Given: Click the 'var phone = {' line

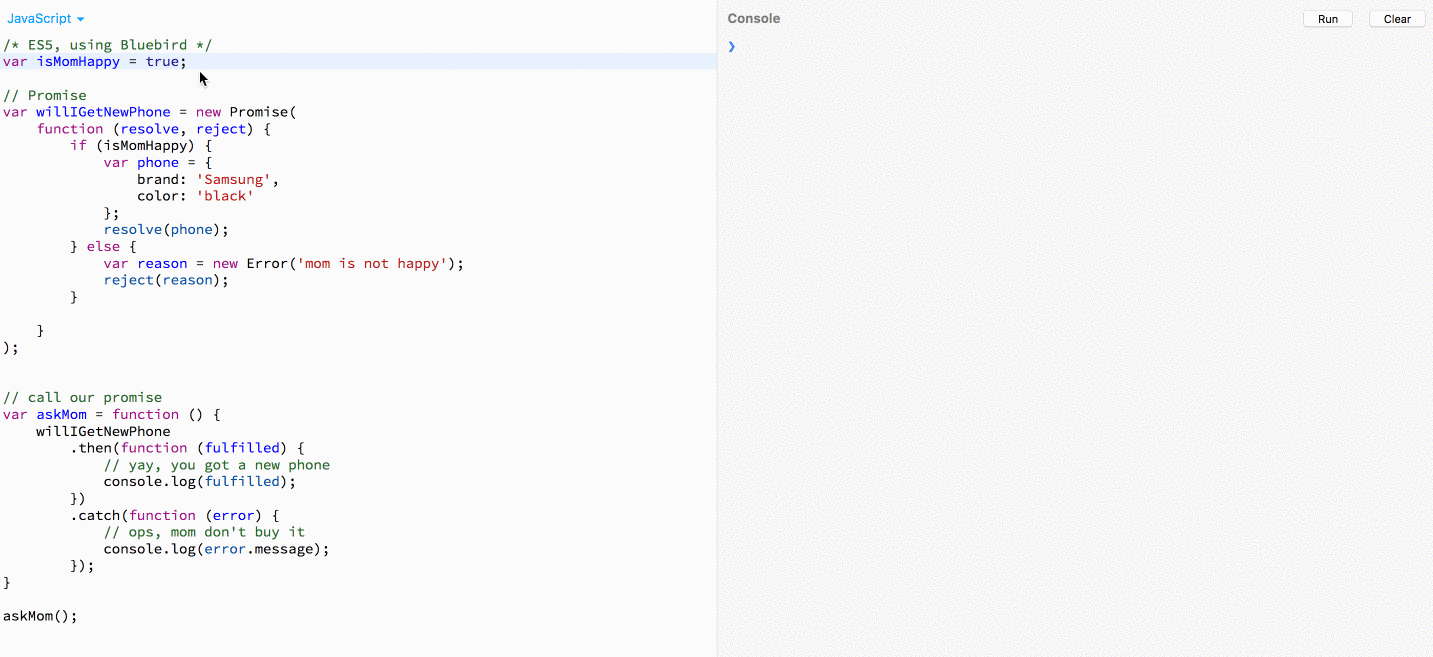Looking at the screenshot, I should [x=158, y=162].
